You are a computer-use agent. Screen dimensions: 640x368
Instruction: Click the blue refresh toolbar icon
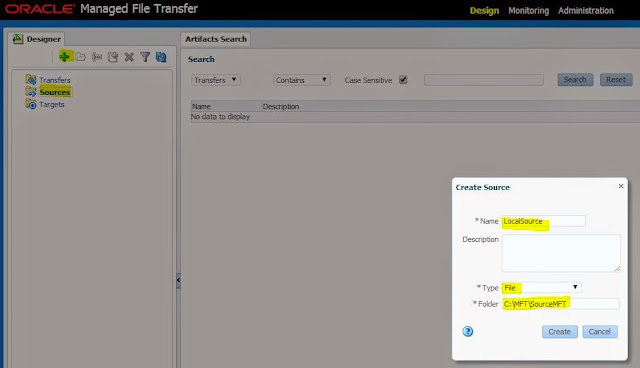(x=161, y=57)
